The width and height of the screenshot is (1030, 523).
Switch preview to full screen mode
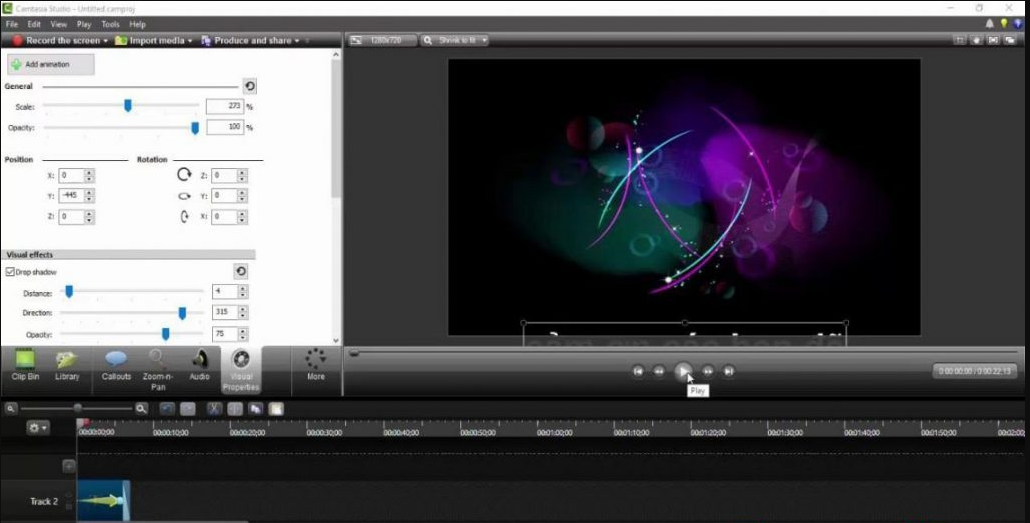[993, 40]
